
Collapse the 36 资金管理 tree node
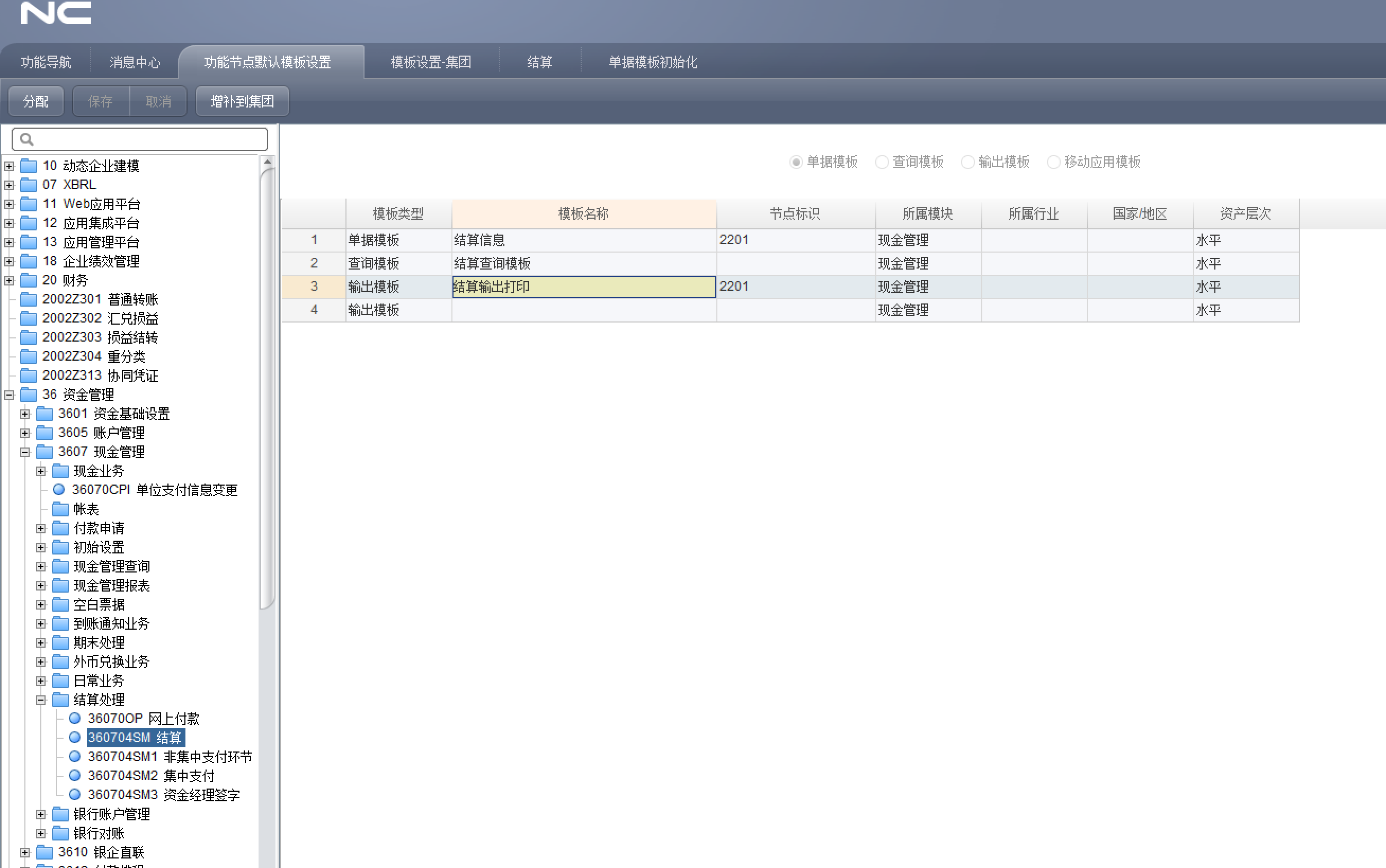8,395
